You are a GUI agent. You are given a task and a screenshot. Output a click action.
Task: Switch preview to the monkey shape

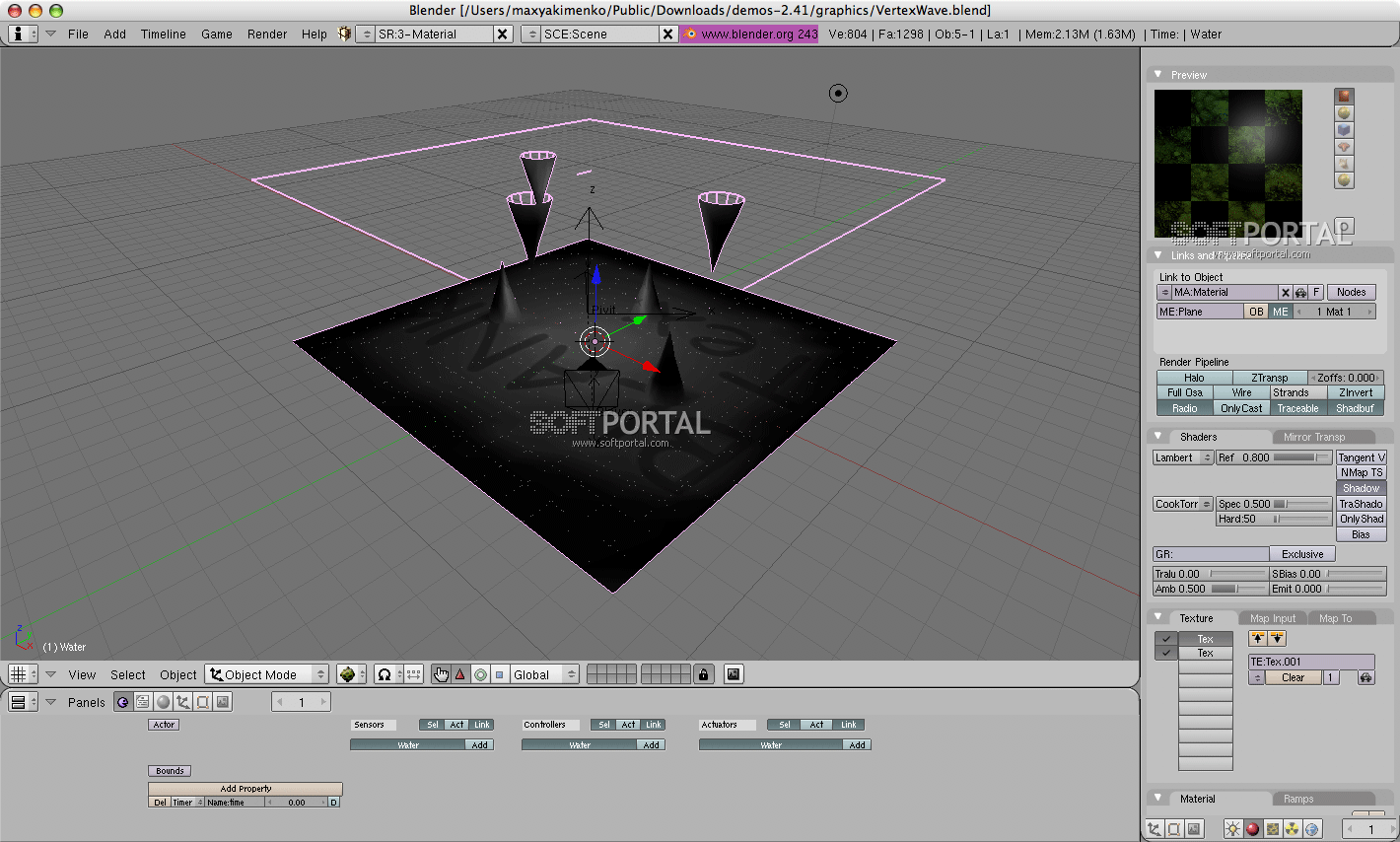tap(1344, 147)
